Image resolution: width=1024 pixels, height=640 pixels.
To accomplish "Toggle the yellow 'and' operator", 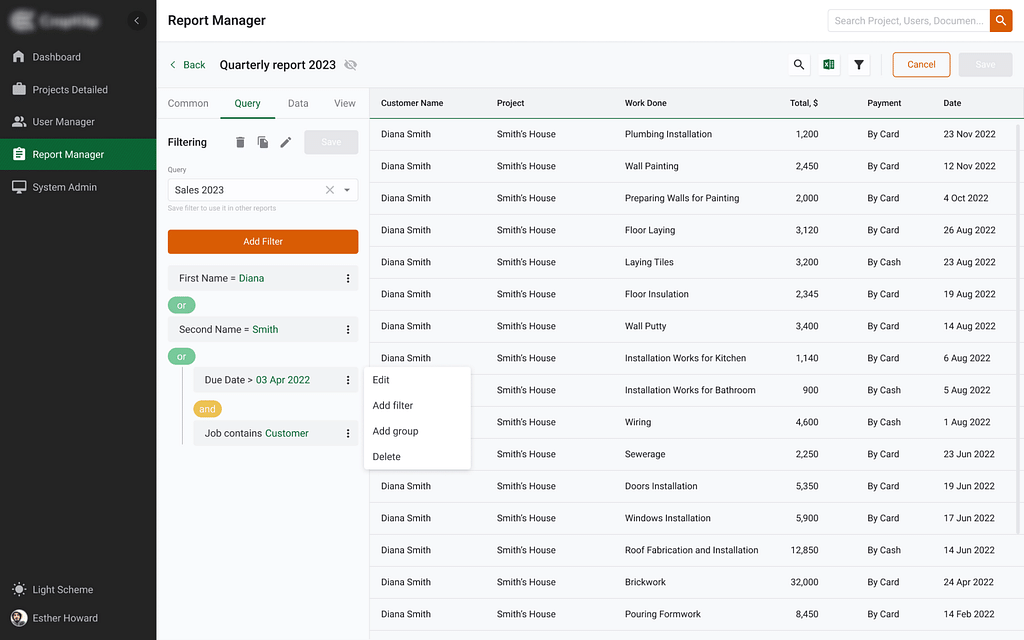I will [207, 409].
